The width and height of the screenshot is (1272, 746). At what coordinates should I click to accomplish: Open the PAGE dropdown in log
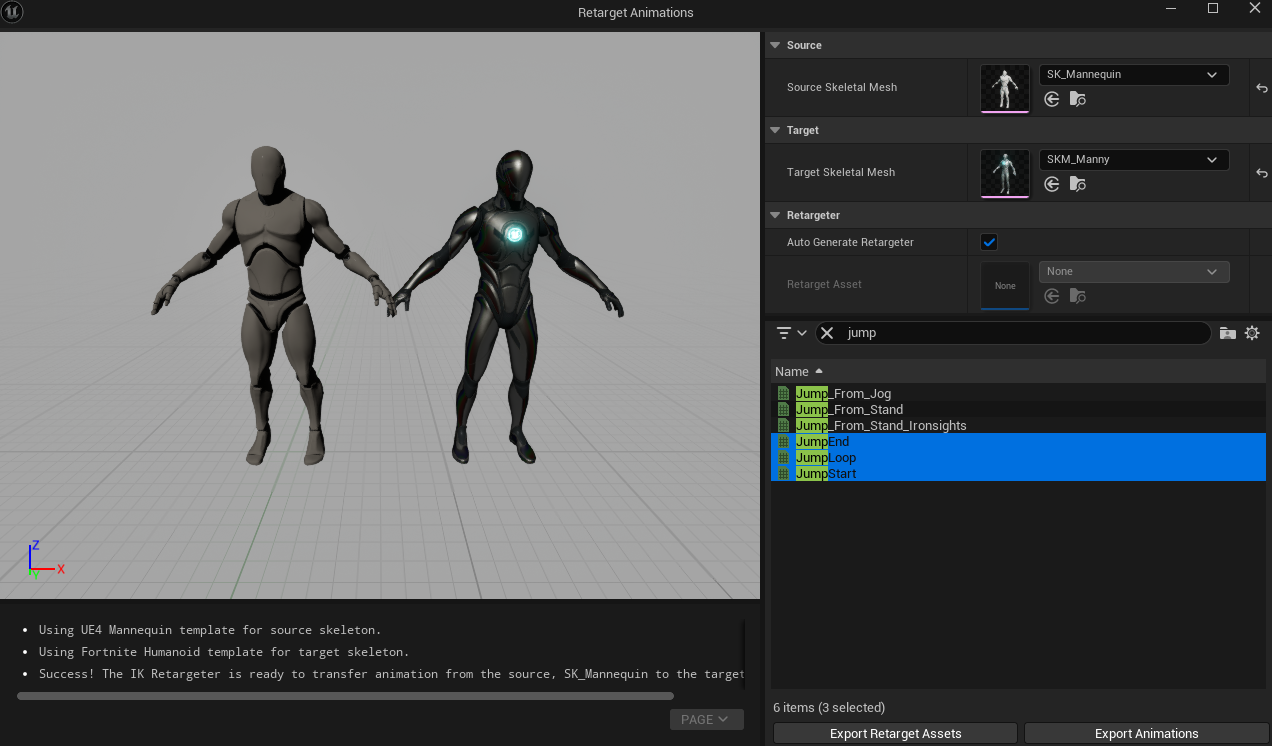click(x=706, y=720)
